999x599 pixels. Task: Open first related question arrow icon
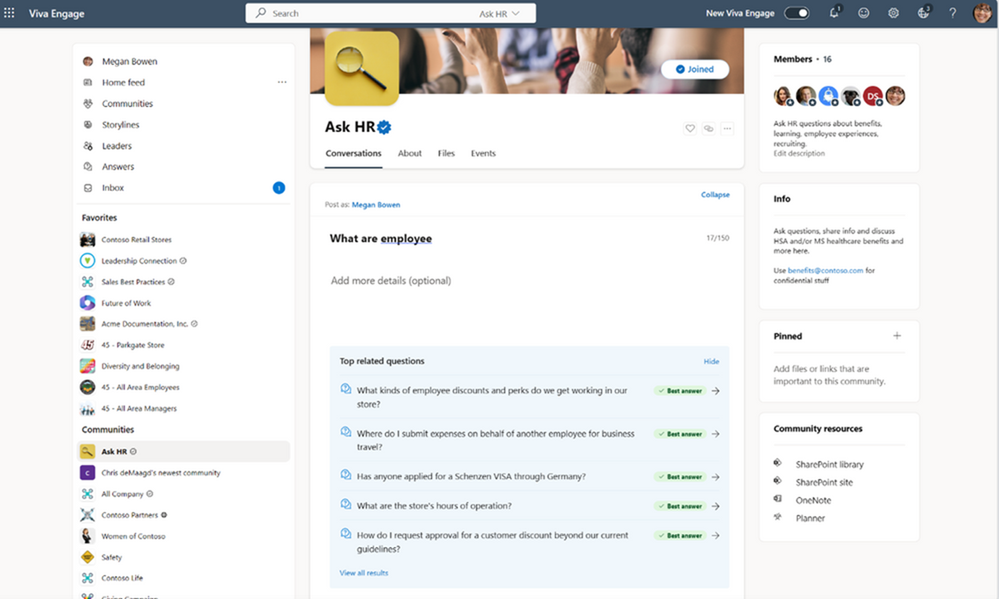pos(715,391)
